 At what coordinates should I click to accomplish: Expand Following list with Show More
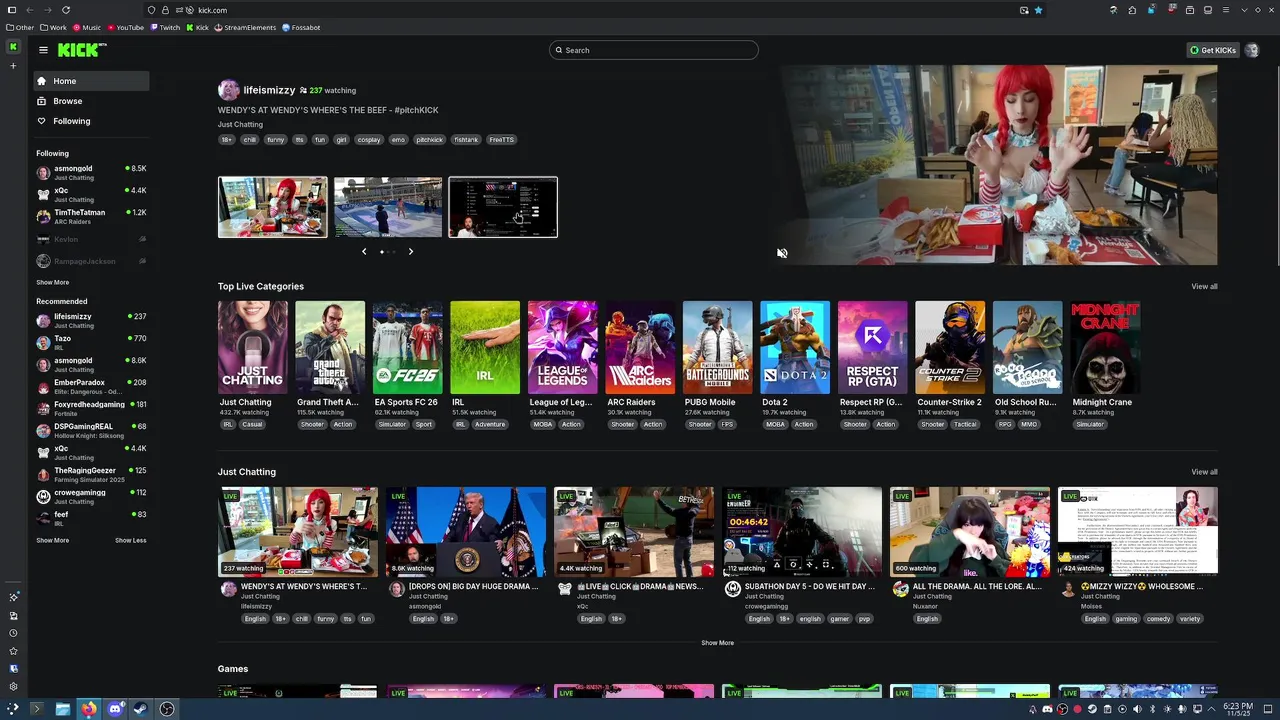(x=53, y=283)
